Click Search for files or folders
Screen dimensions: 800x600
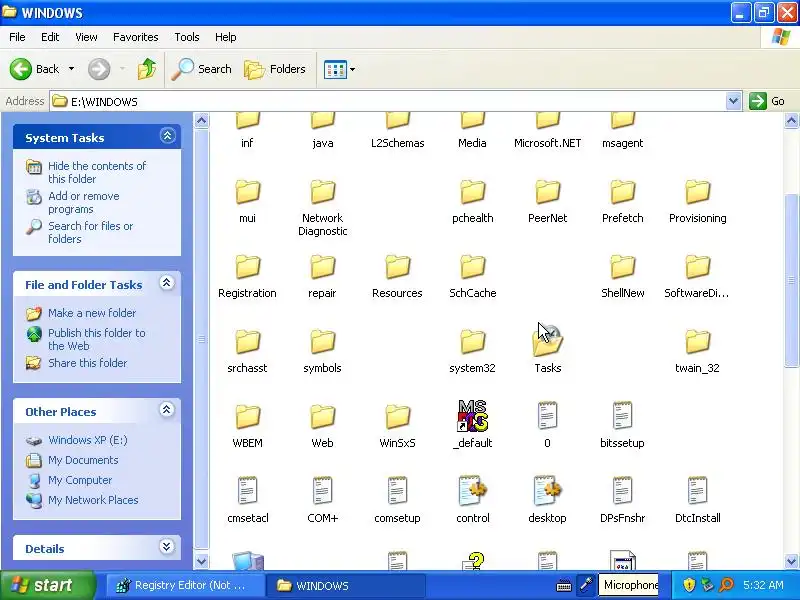point(90,232)
